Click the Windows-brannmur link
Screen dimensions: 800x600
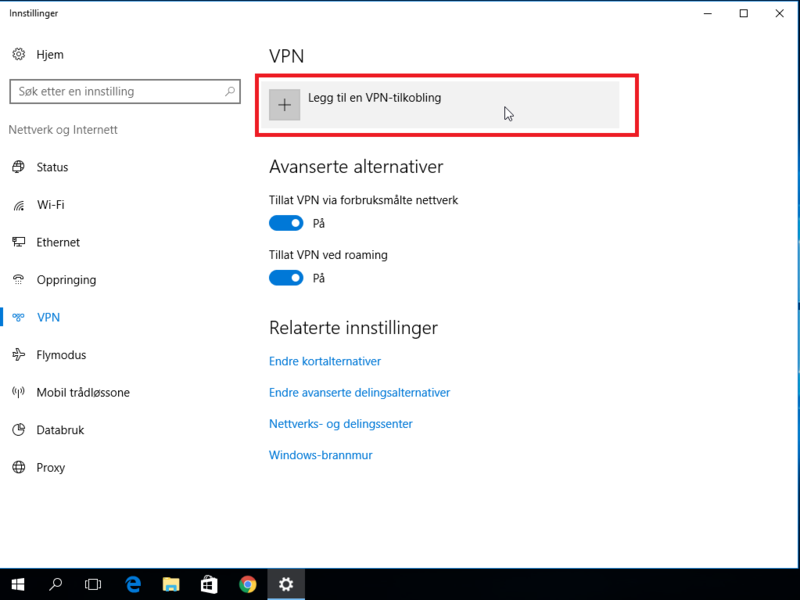point(320,455)
